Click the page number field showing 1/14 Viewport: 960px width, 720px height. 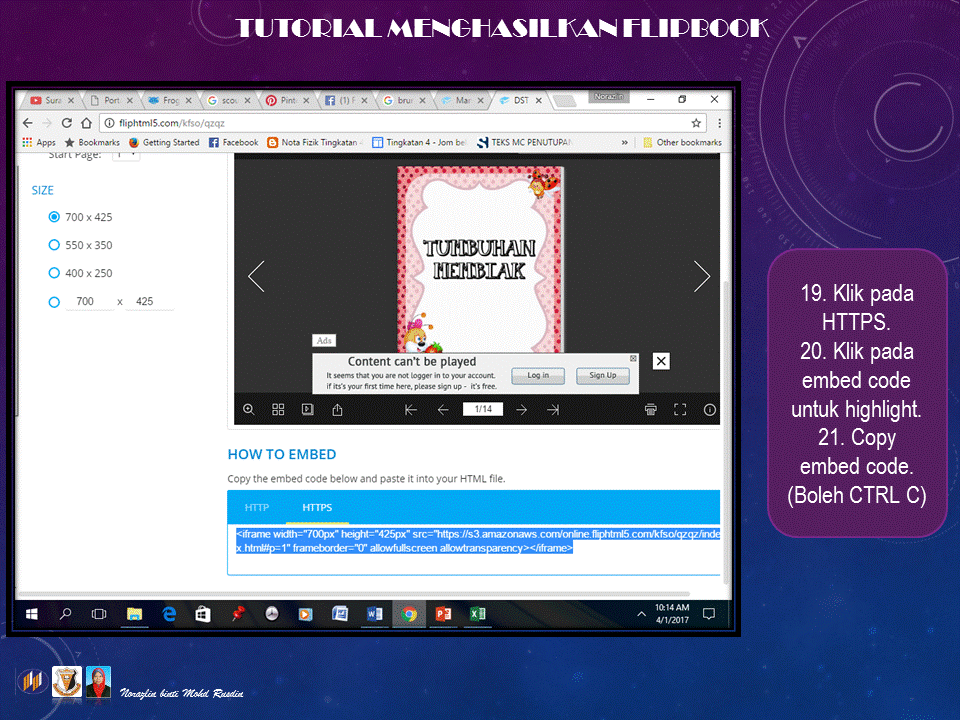(483, 409)
